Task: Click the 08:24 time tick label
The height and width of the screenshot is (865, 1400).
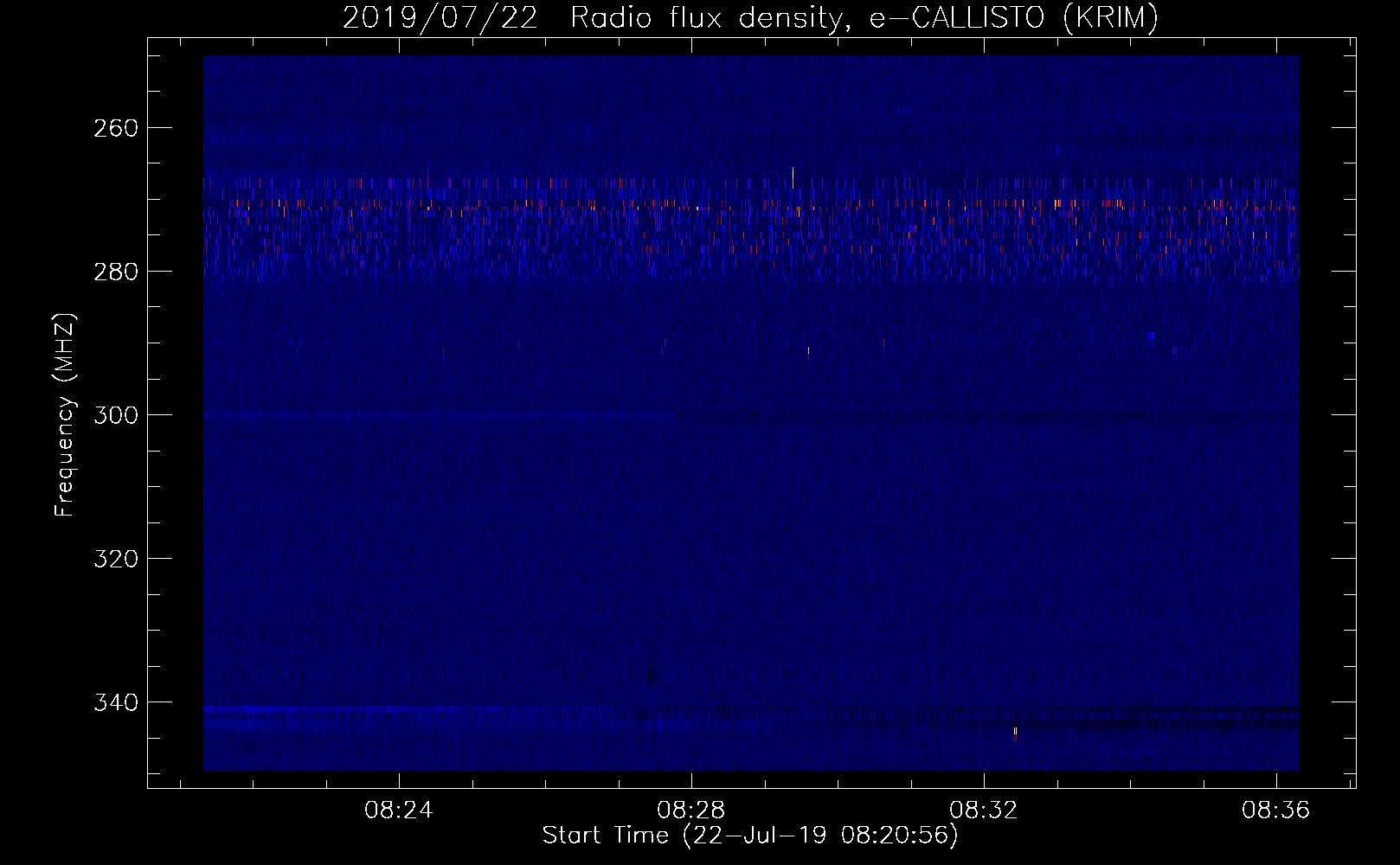Action: click(398, 811)
